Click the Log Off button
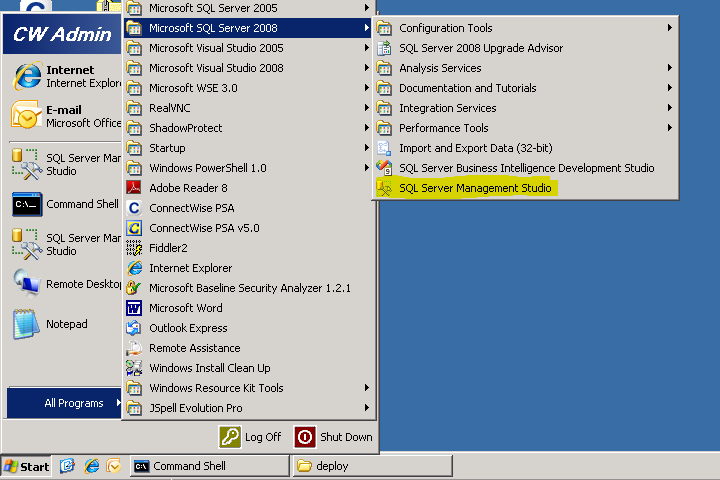The height and width of the screenshot is (480, 720). [251, 437]
